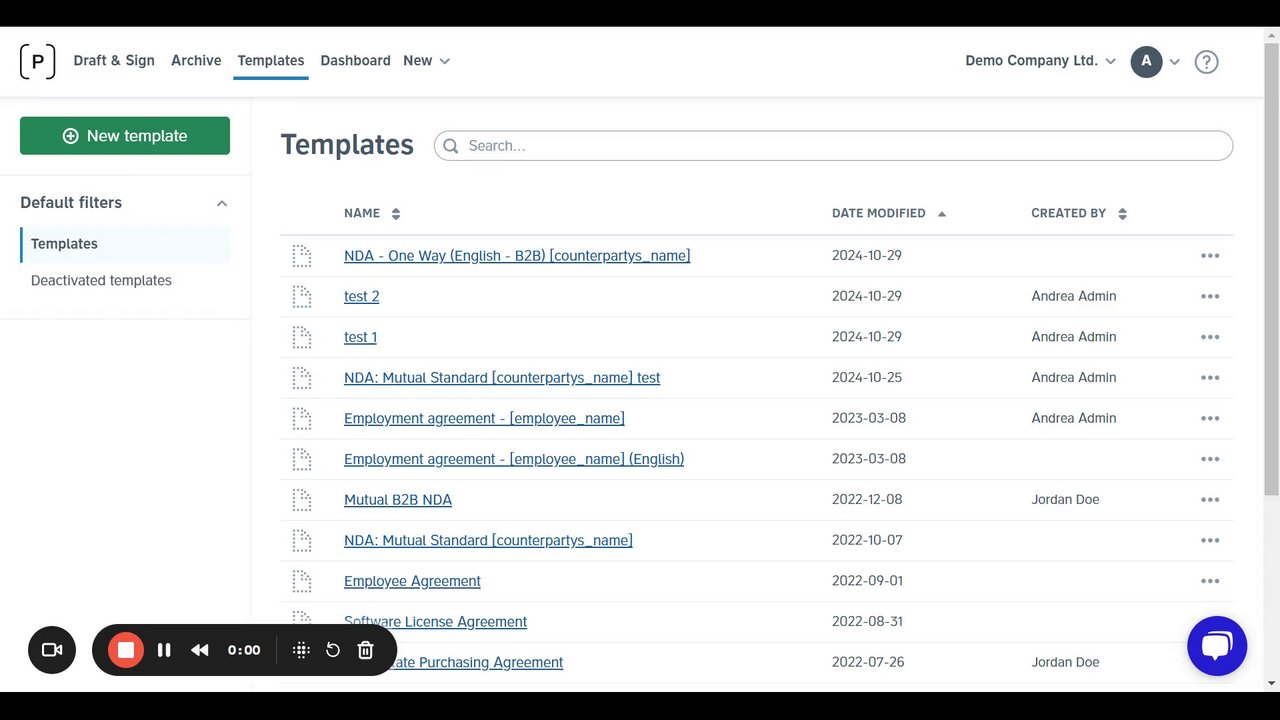Restart the recording with circular arrow icon
This screenshot has width=1280, height=720.
333,650
